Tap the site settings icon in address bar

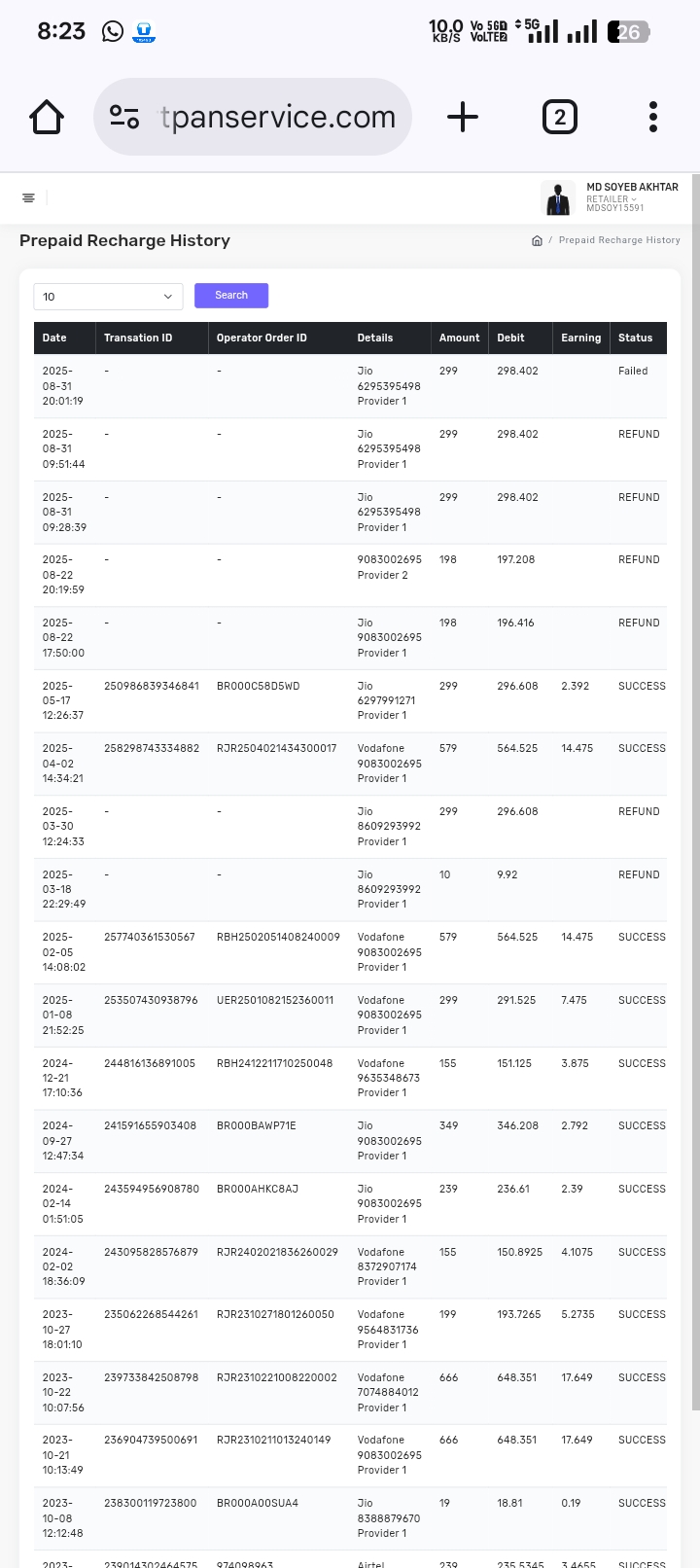click(x=124, y=118)
